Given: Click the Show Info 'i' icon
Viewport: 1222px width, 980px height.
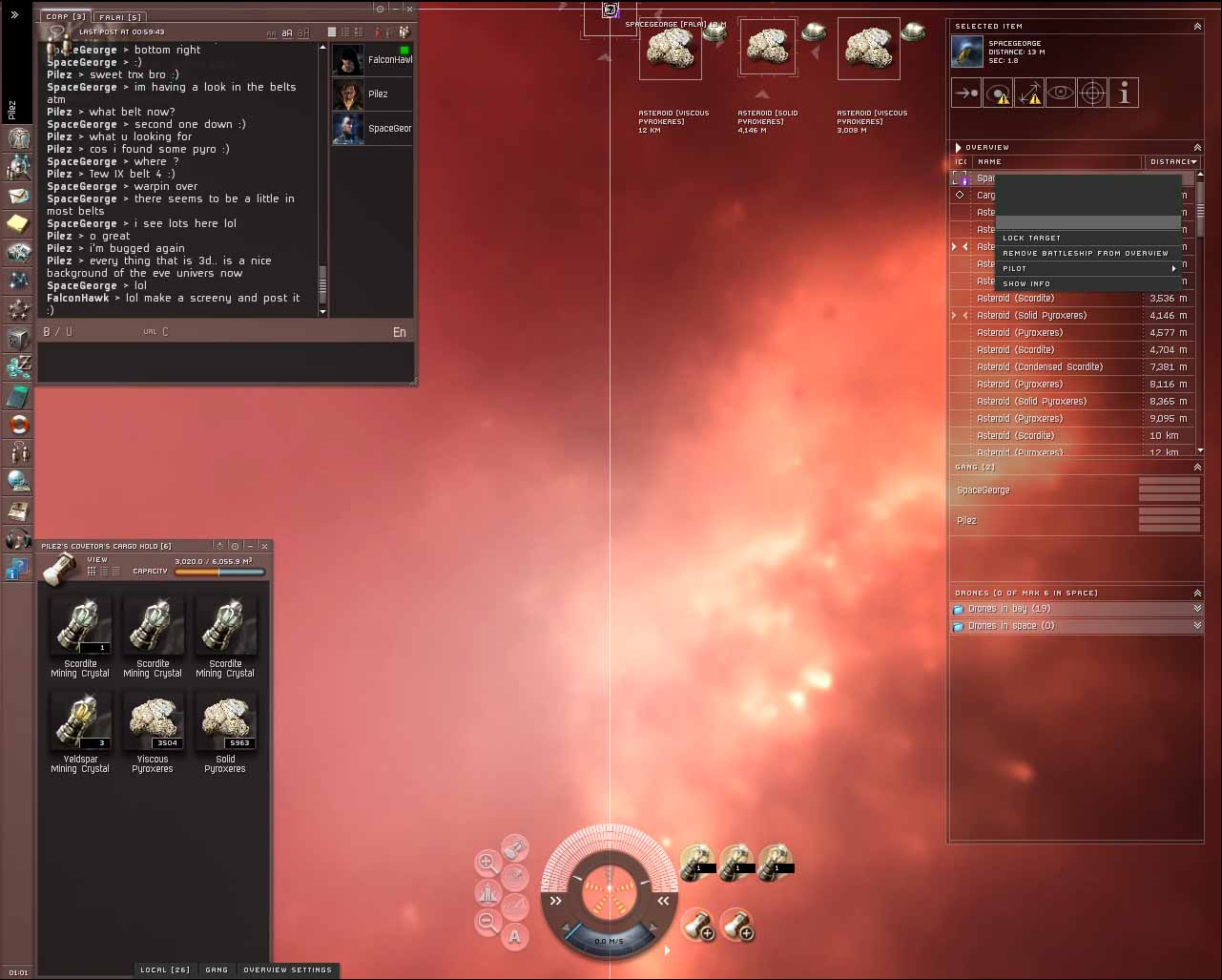Looking at the screenshot, I should tap(1124, 93).
